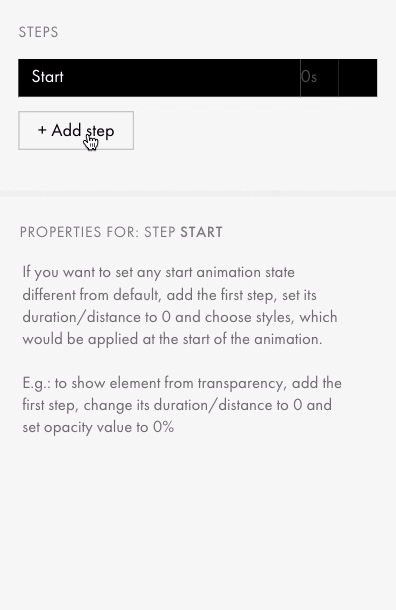Select the Start step row
This screenshot has width=396, height=610.
coord(198,77)
